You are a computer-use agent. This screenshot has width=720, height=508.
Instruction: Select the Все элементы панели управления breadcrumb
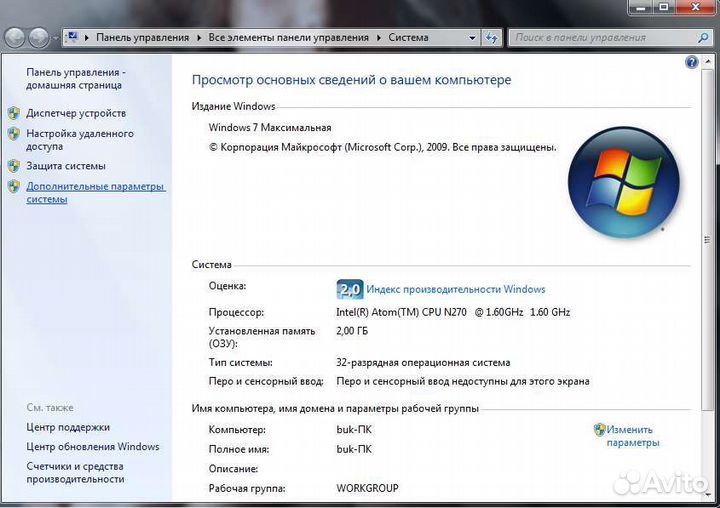(288, 38)
